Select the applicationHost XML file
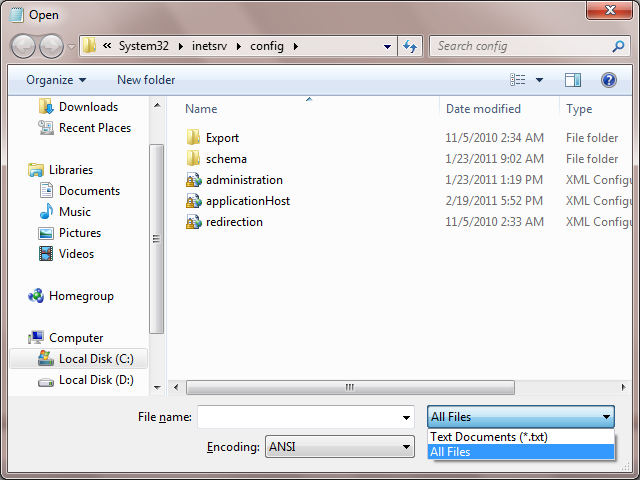This screenshot has height=480, width=640. point(247,201)
